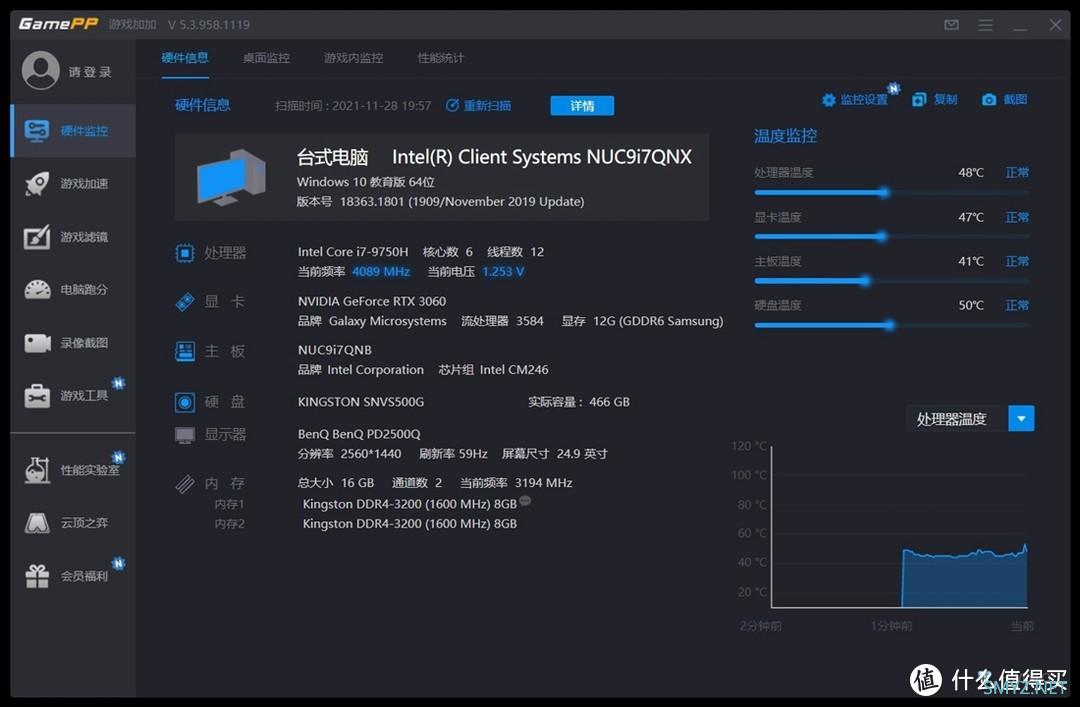
Task: Click the 处理器温度 48℃ slider bar
Action: click(x=891, y=193)
